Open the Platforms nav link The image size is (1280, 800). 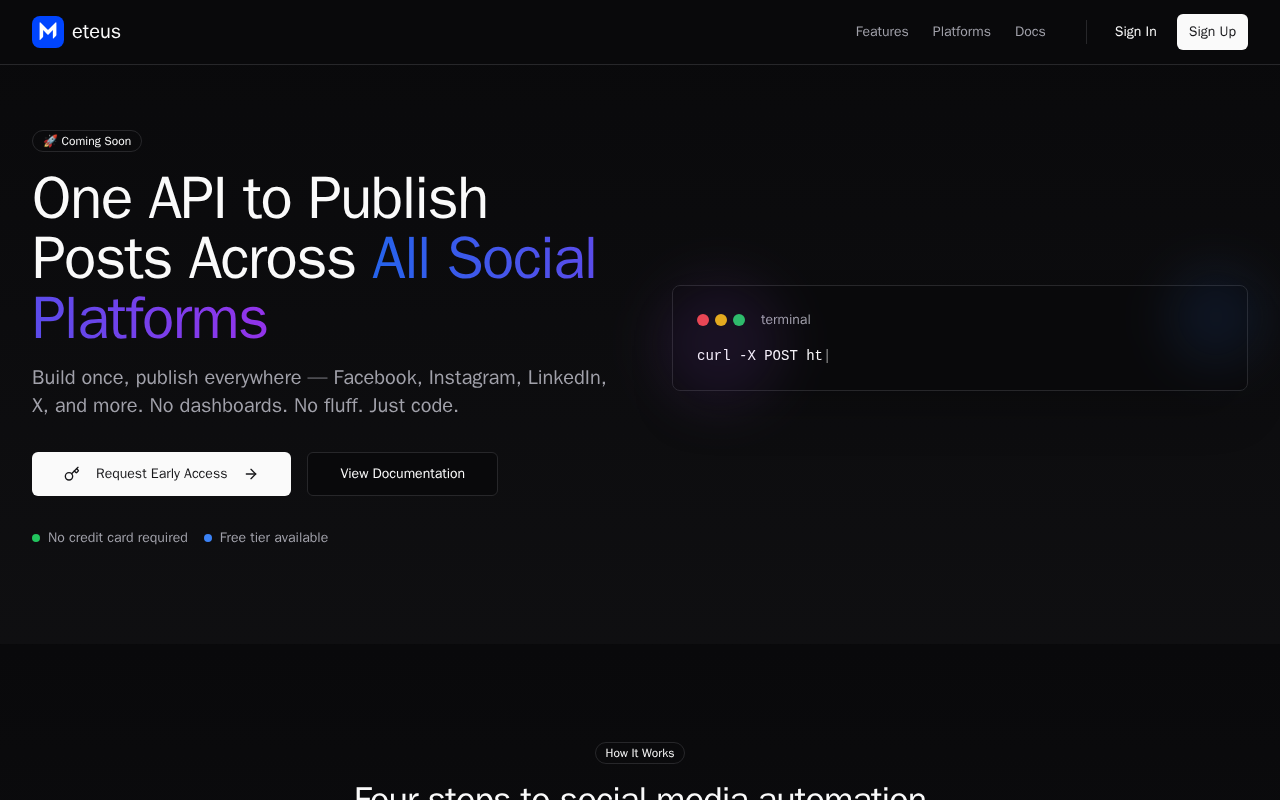pyautogui.click(x=962, y=32)
